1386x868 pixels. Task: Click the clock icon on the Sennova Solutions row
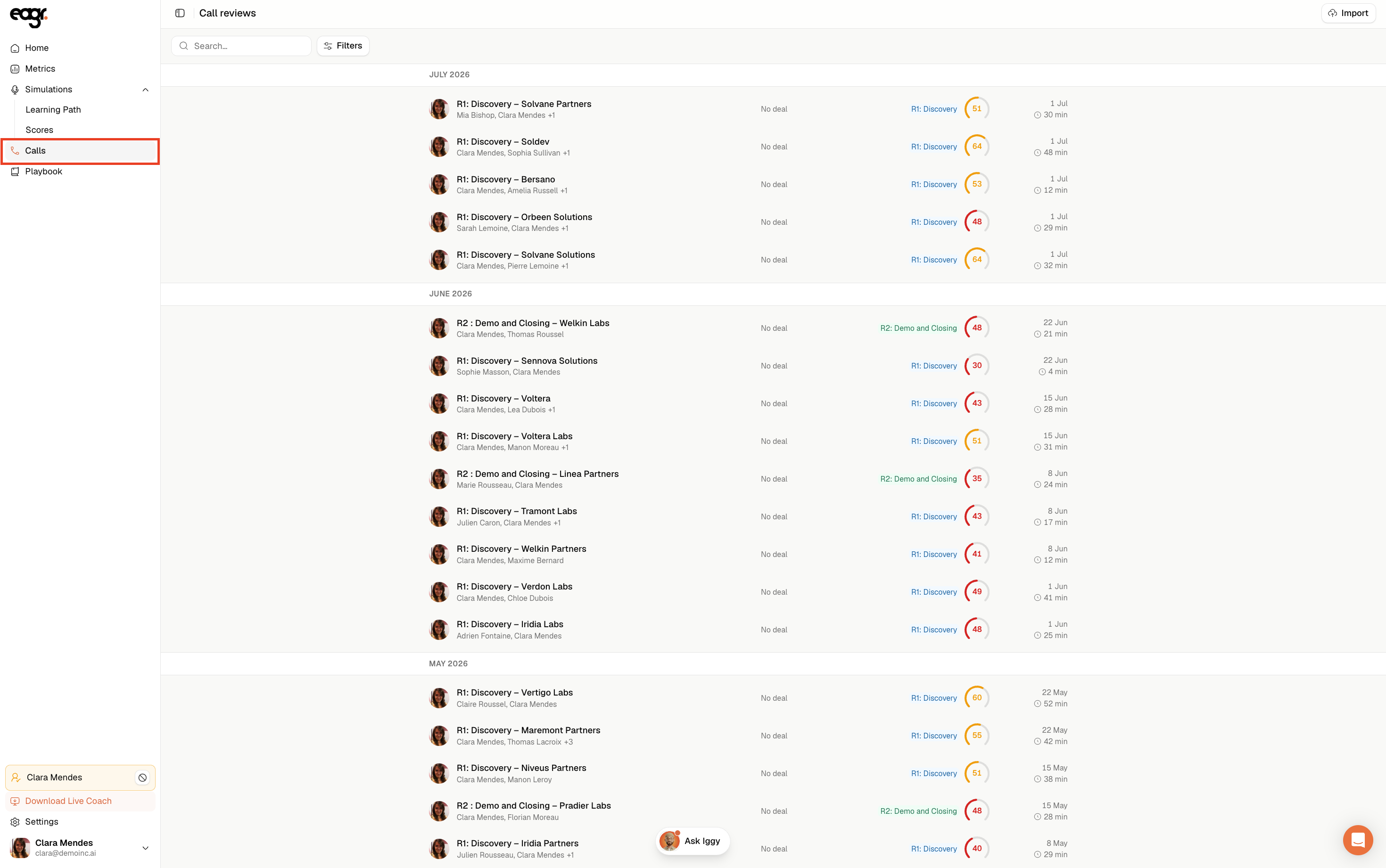pos(1042,372)
